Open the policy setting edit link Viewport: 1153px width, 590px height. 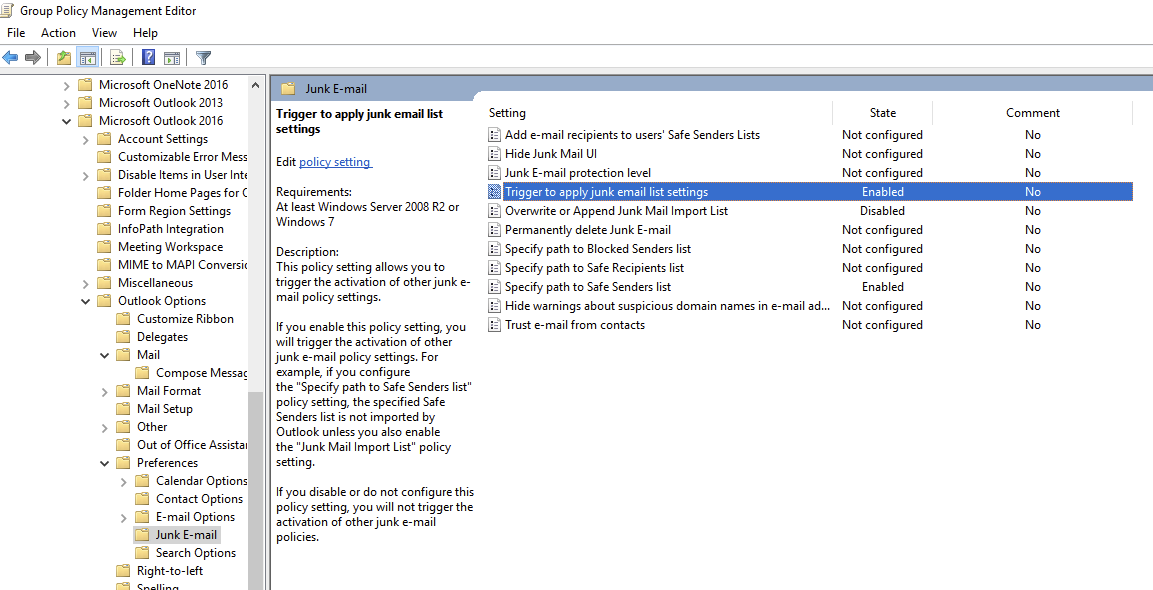(335, 162)
